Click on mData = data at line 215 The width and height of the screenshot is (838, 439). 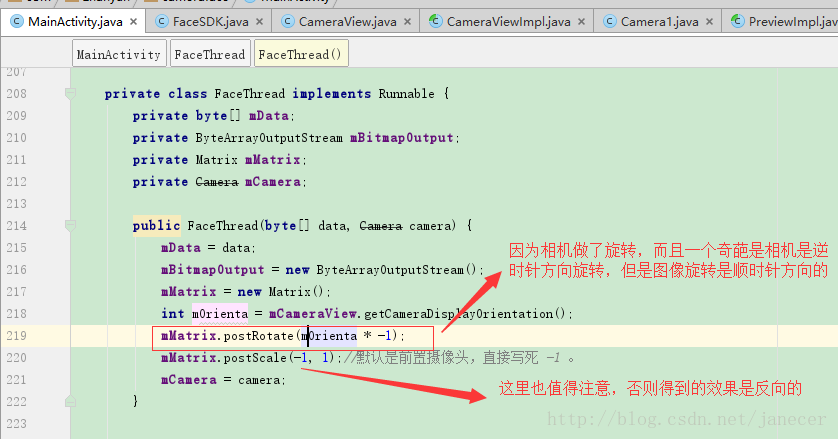208,248
